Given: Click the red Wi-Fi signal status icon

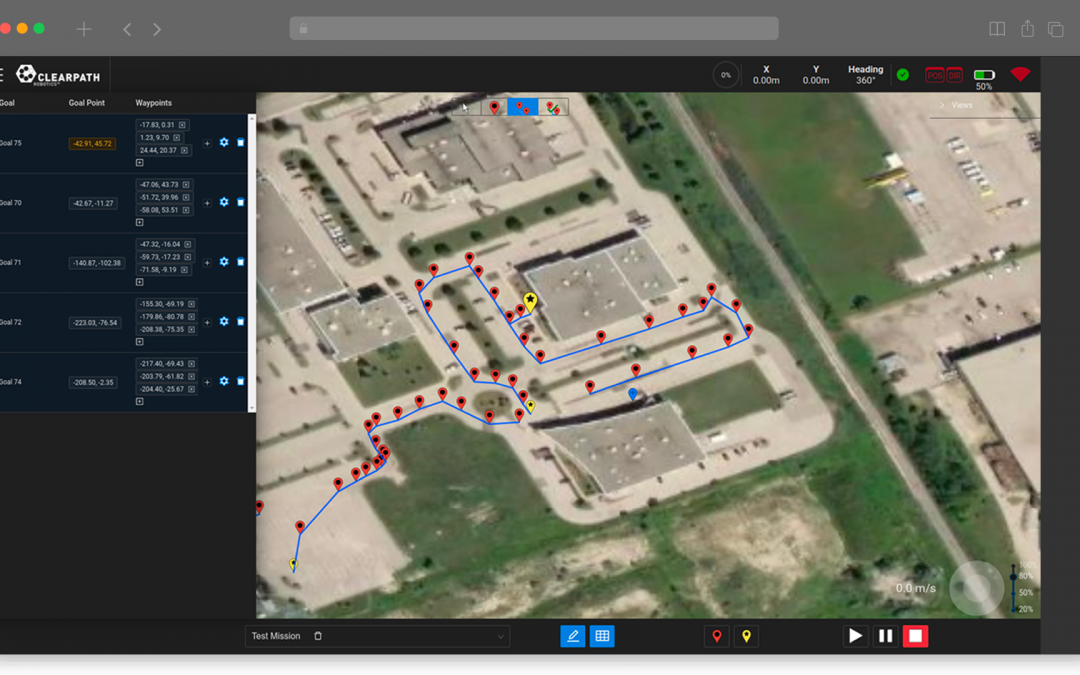Looking at the screenshot, I should pos(1019,75).
